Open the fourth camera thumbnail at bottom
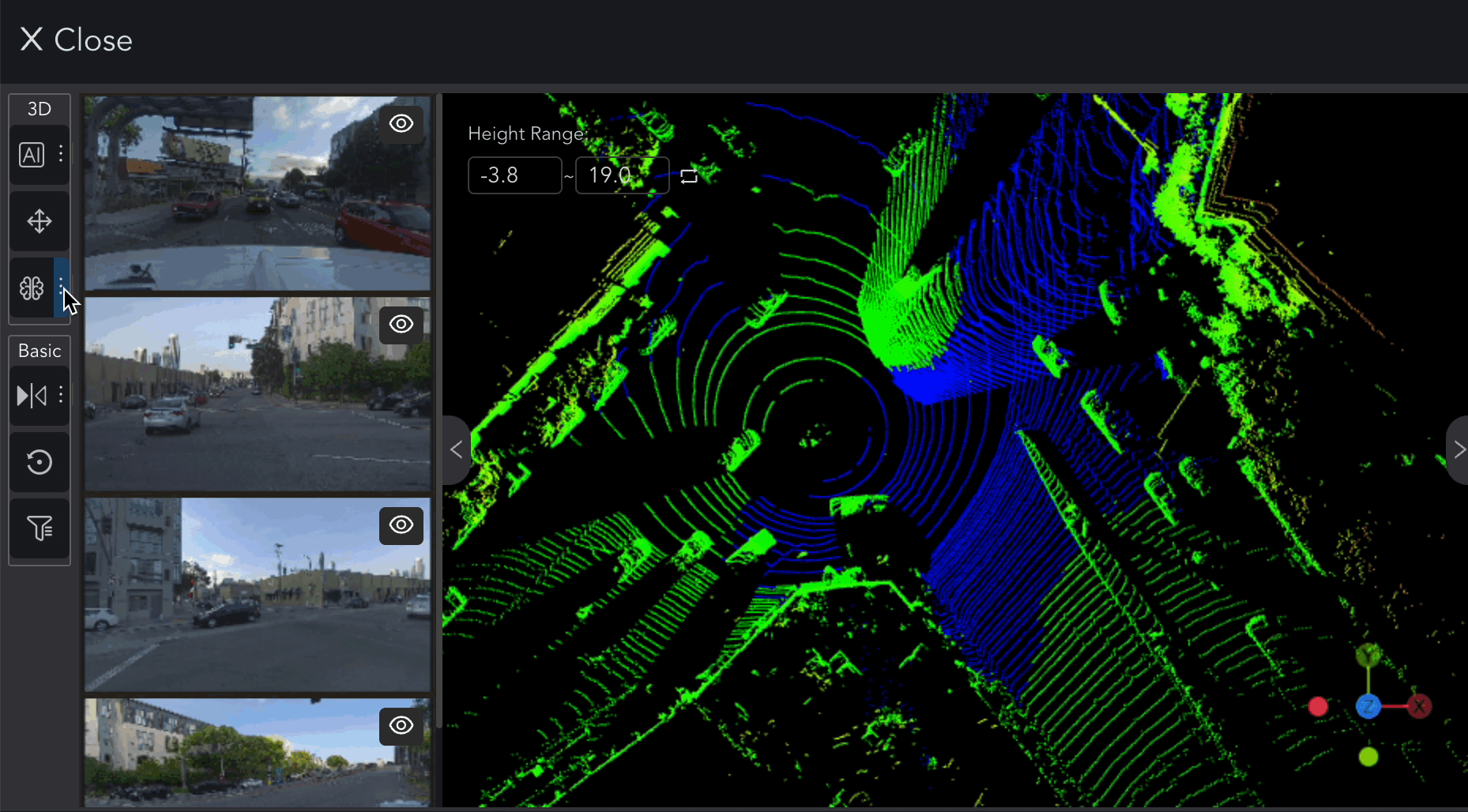 (258, 752)
